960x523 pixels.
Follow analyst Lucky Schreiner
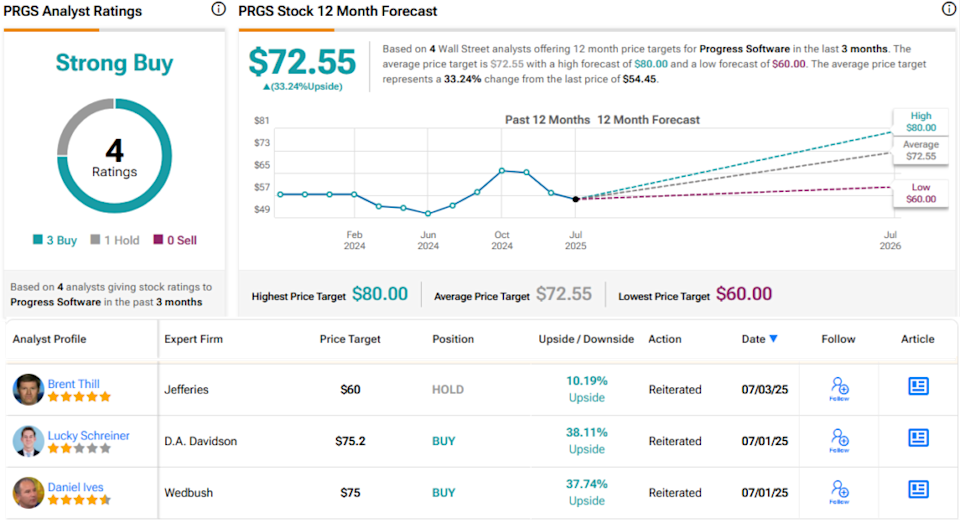(838, 440)
